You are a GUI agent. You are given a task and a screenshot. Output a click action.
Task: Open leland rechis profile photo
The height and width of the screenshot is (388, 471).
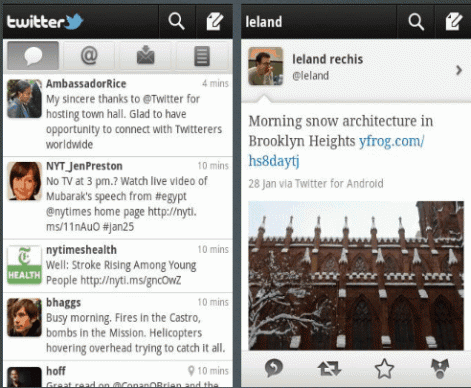[266, 66]
